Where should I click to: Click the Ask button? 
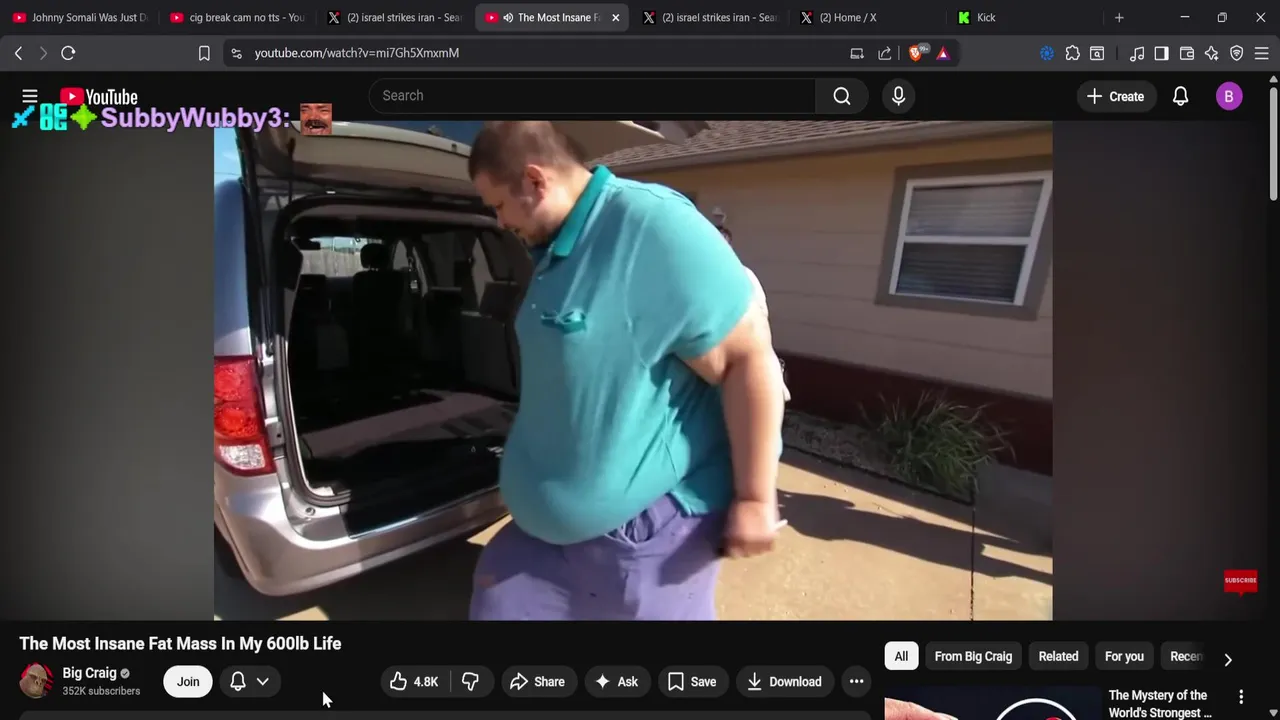pos(617,682)
